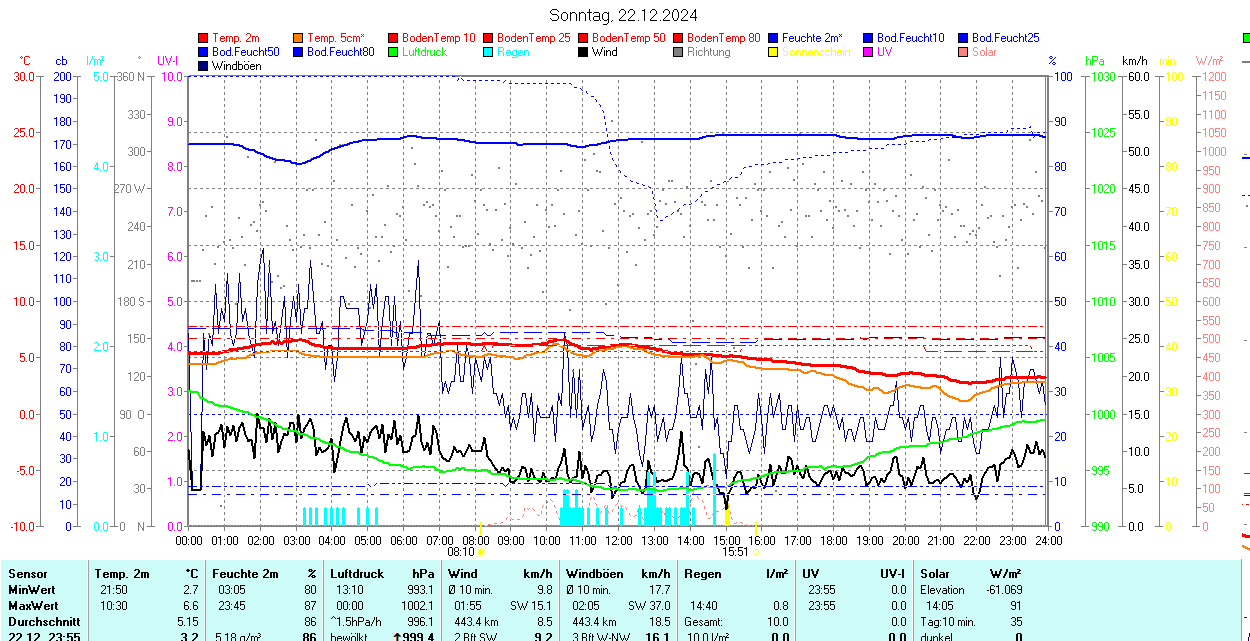This screenshot has width=1250, height=641.
Task: Select the yellow Sonnenschein legend marker
Action: [773, 52]
